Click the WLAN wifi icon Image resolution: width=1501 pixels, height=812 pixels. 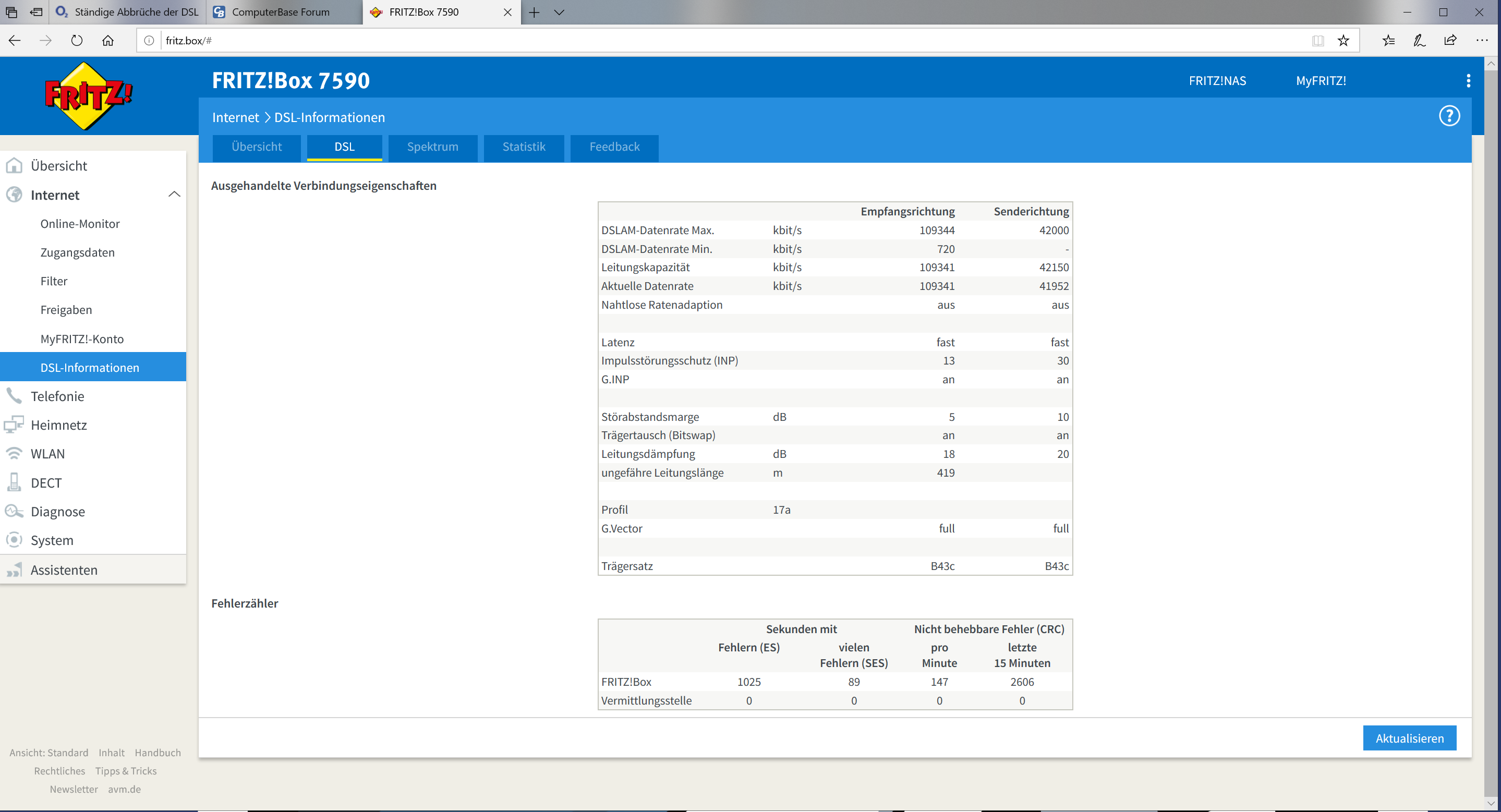tap(14, 453)
